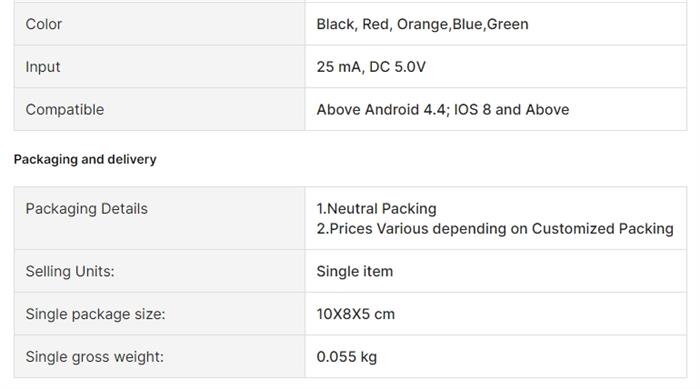Select the 1.Neutral Packing line
The image size is (700, 389).
click(376, 209)
